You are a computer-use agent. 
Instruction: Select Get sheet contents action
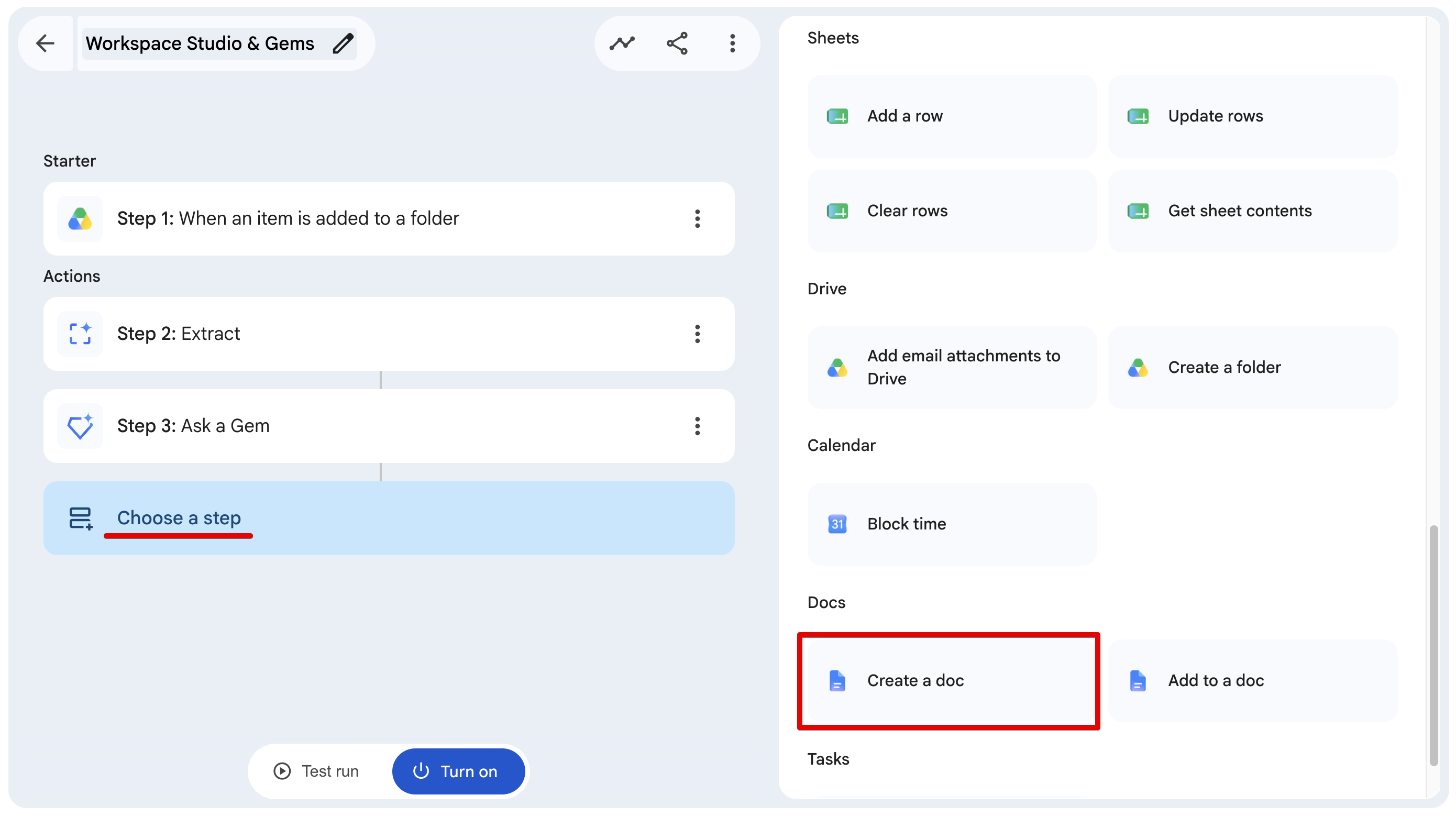[1252, 211]
